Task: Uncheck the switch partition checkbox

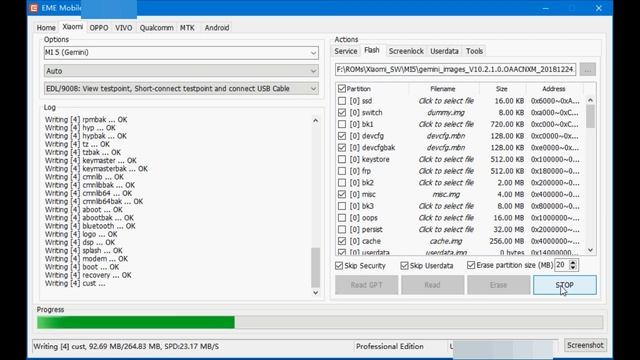Action: point(342,112)
